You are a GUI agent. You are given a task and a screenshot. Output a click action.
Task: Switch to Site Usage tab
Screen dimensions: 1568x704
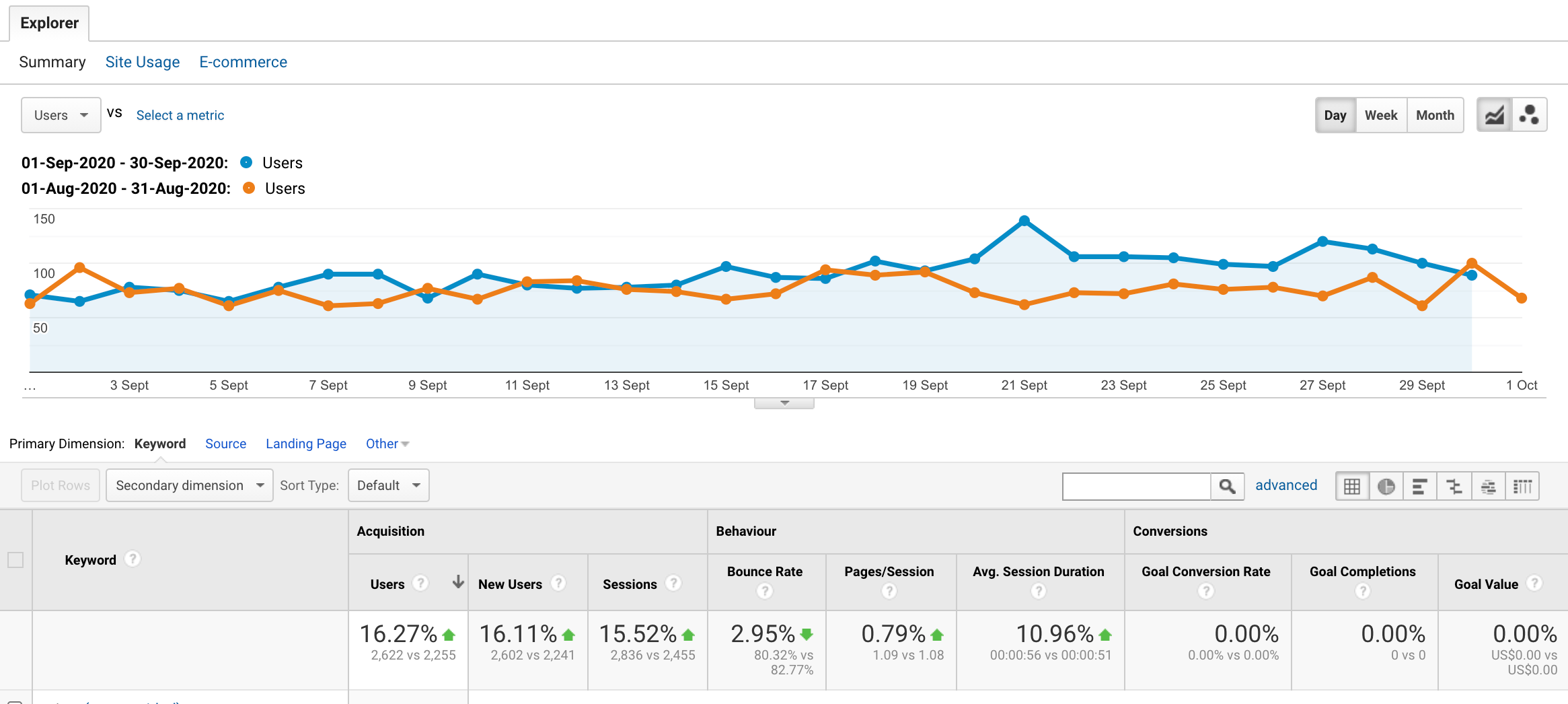(x=143, y=62)
